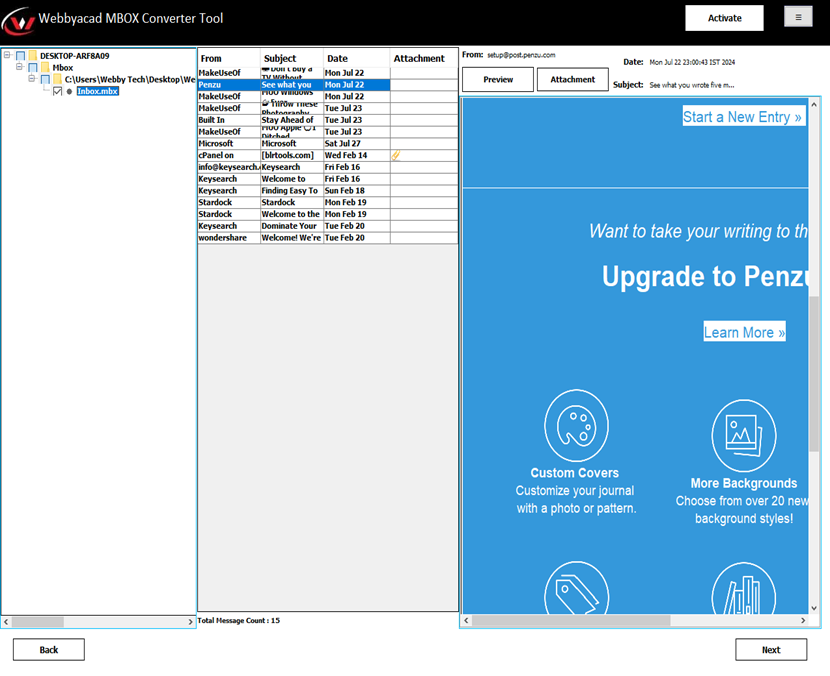Switch to the Preview tab
This screenshot has width=830, height=676.
pos(498,79)
